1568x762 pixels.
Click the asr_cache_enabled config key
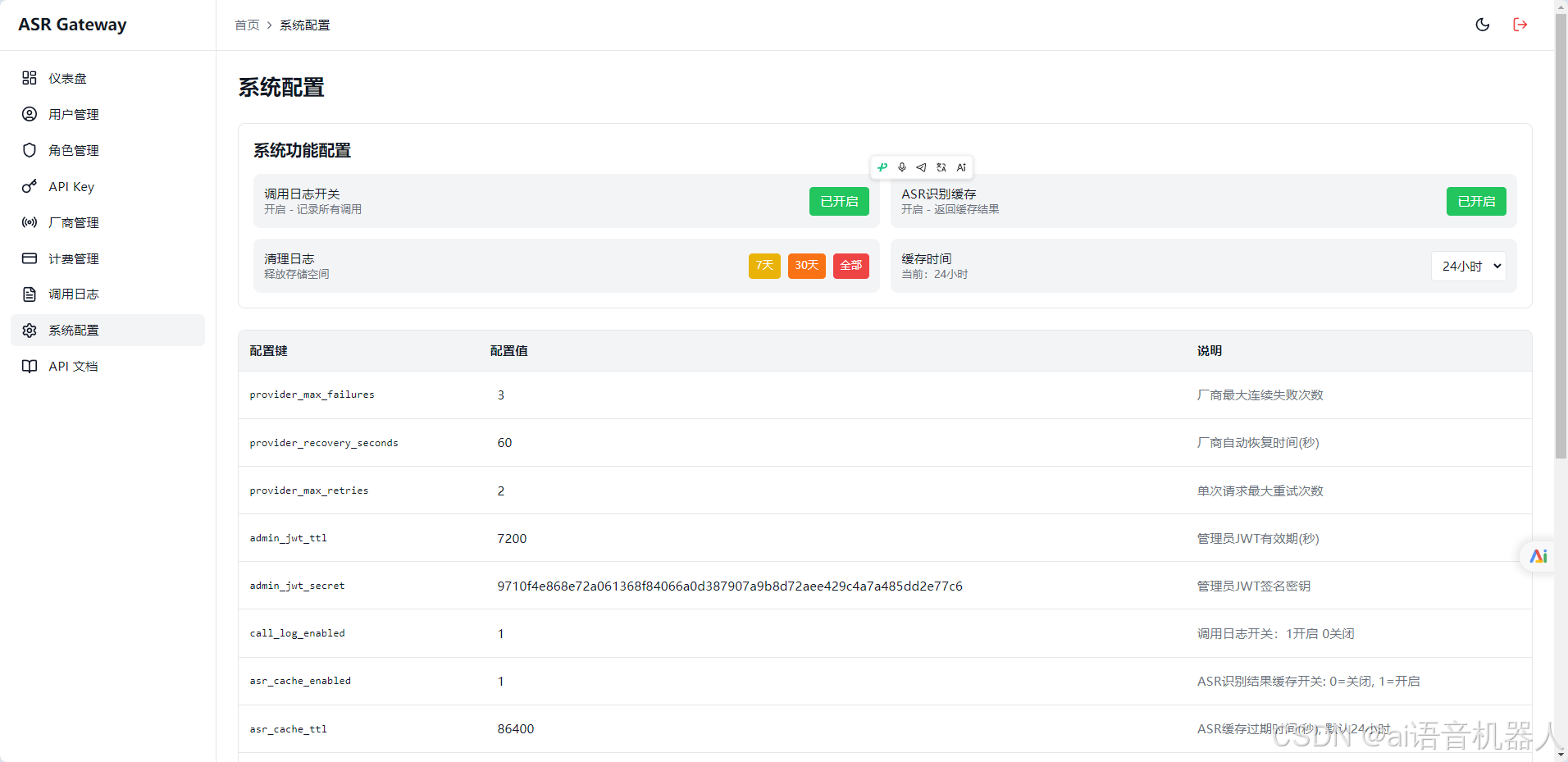[300, 681]
